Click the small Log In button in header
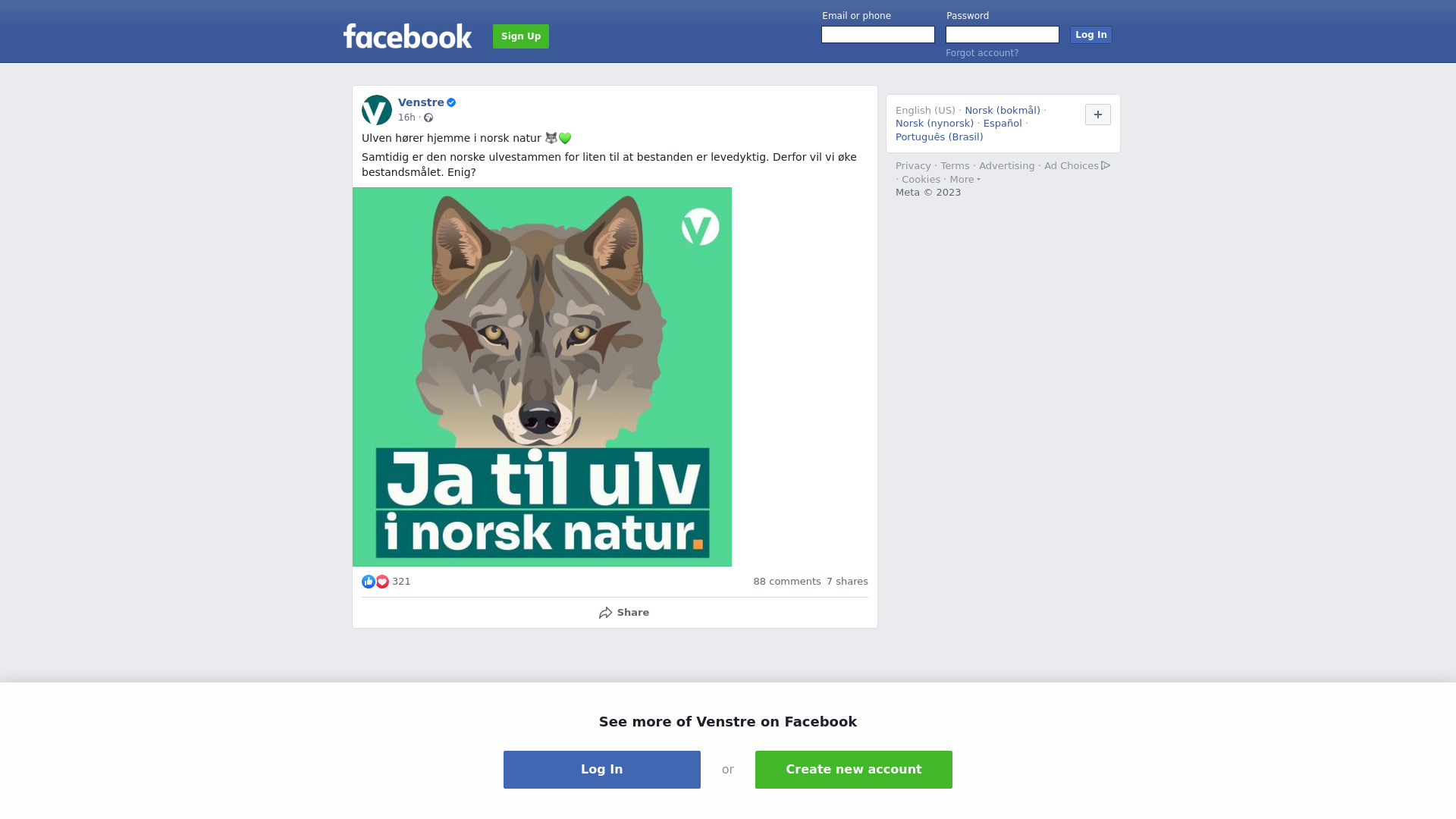 [1091, 35]
